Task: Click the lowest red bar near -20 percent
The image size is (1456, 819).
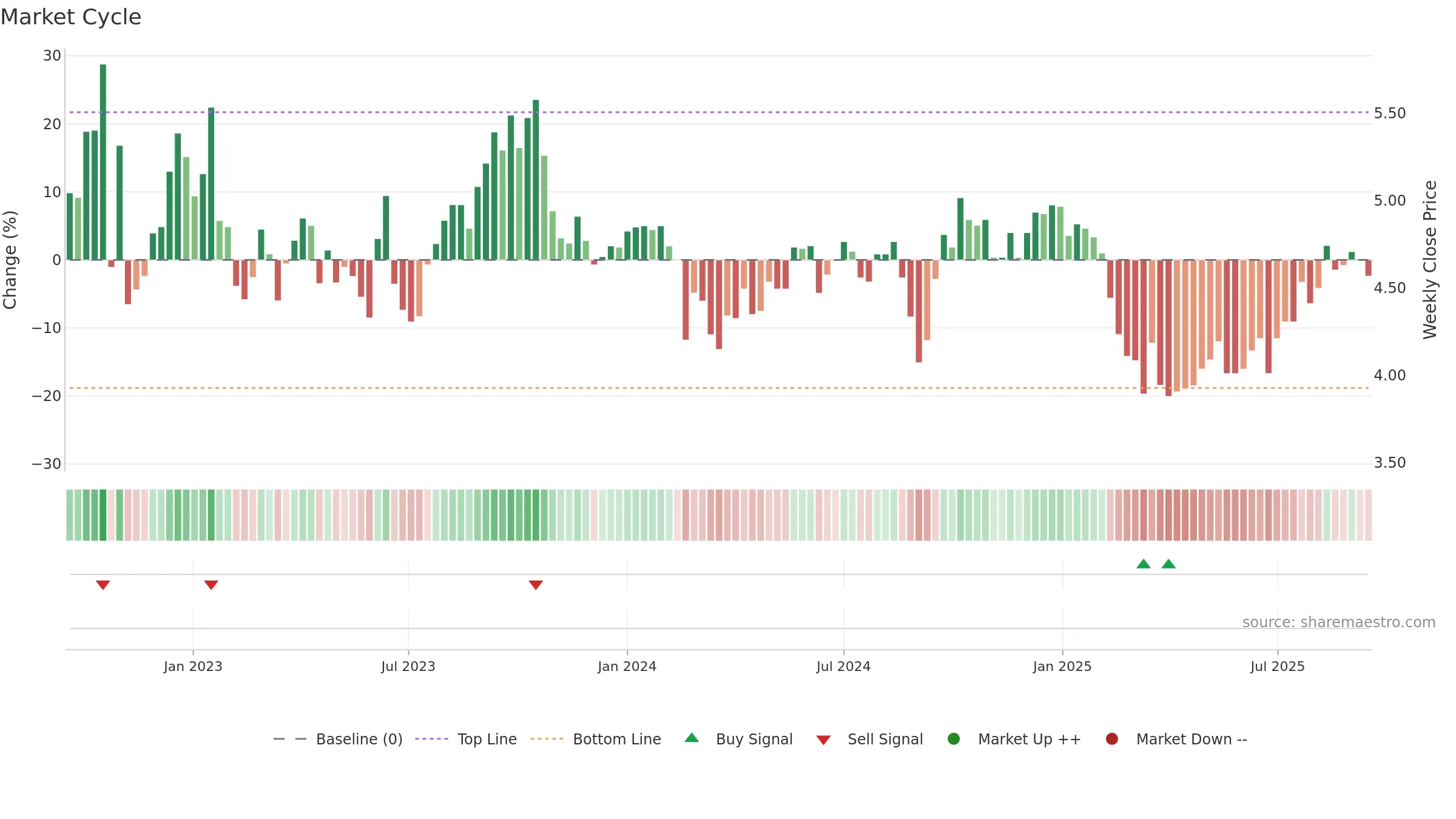Action: pos(1168,328)
